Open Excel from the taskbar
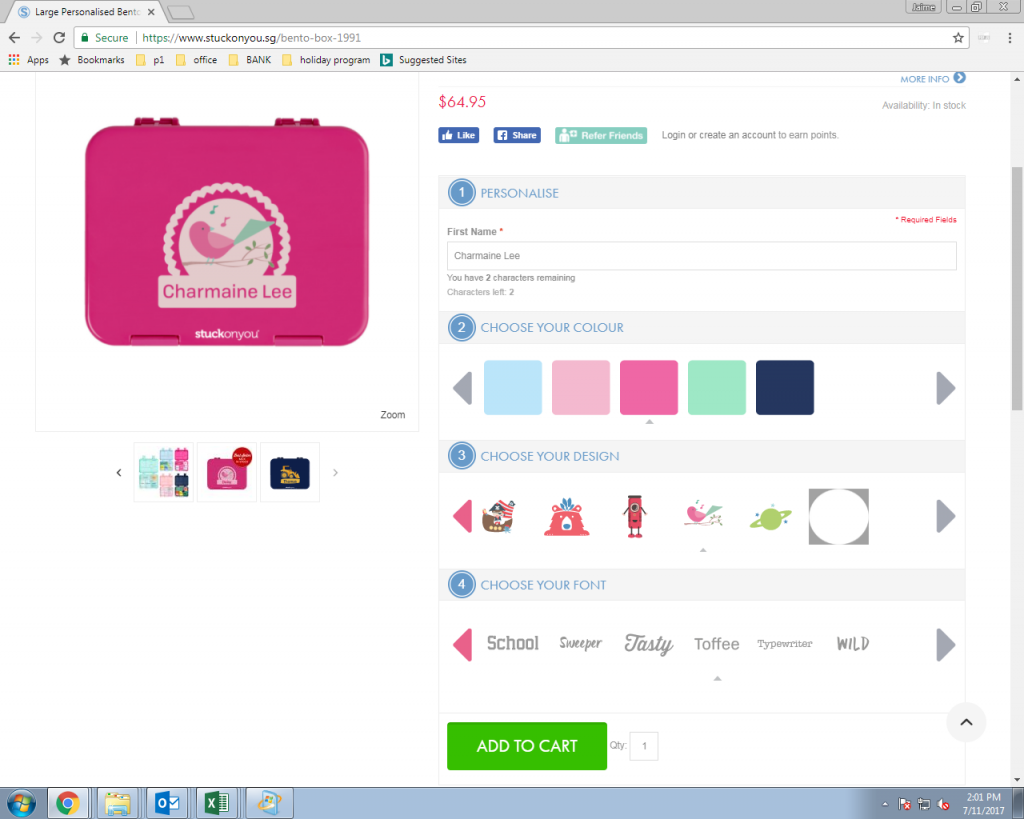 217,803
